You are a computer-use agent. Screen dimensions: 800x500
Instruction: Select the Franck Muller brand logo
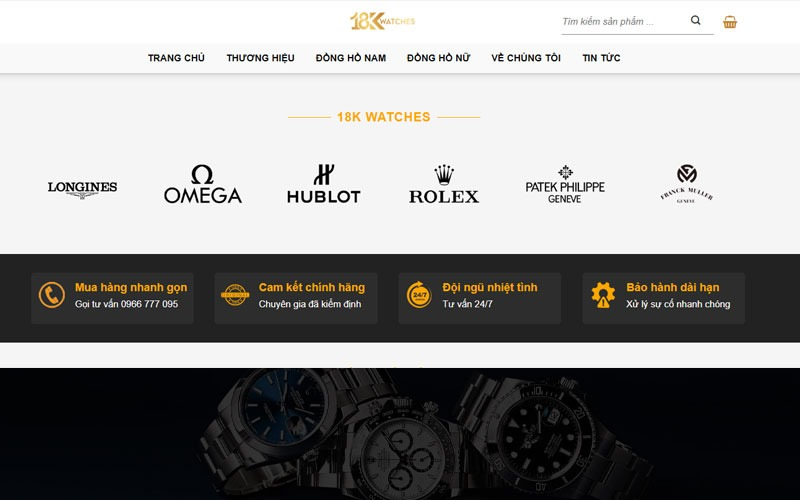[x=686, y=184]
